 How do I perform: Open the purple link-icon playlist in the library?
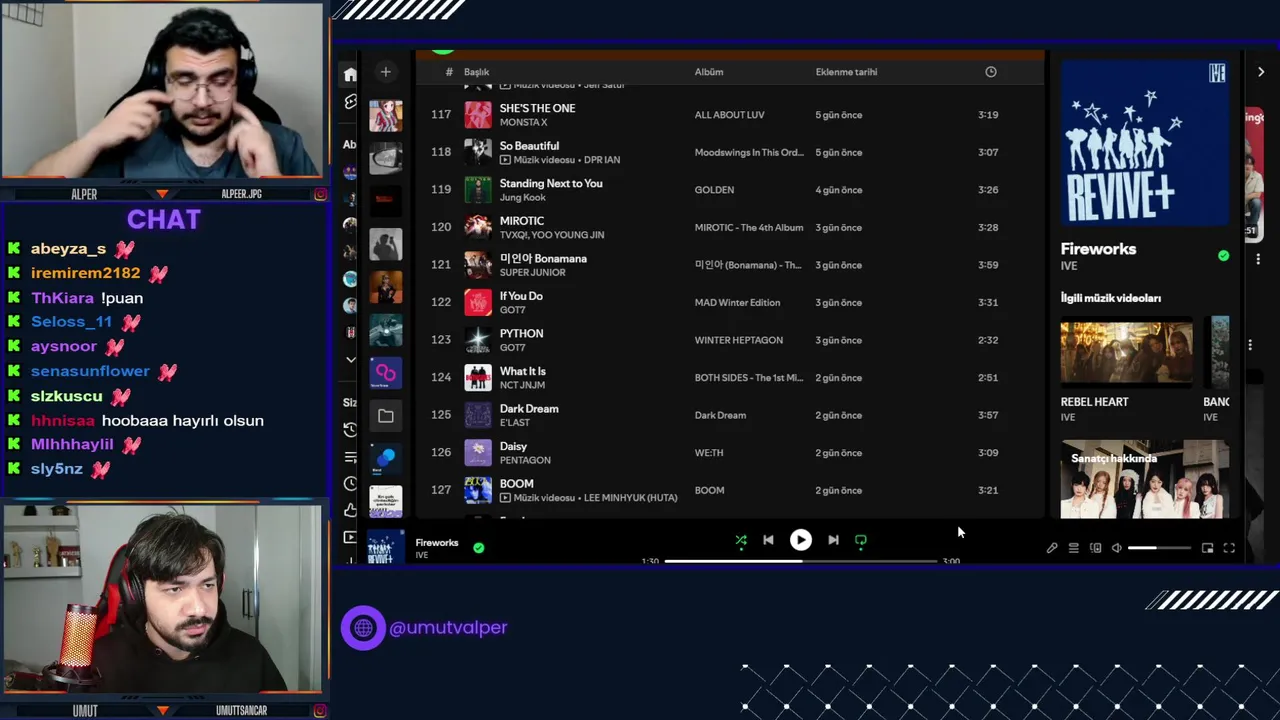coord(386,374)
